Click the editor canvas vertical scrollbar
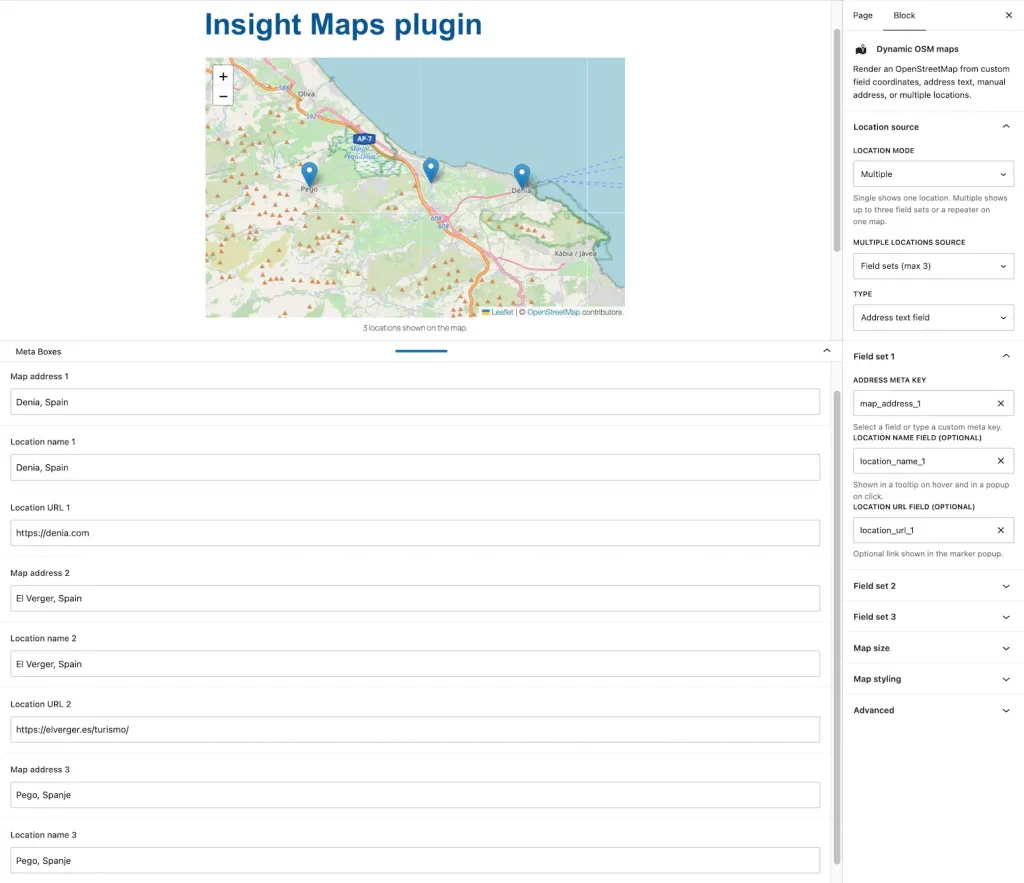This screenshot has height=883, width=1024. coord(837,140)
